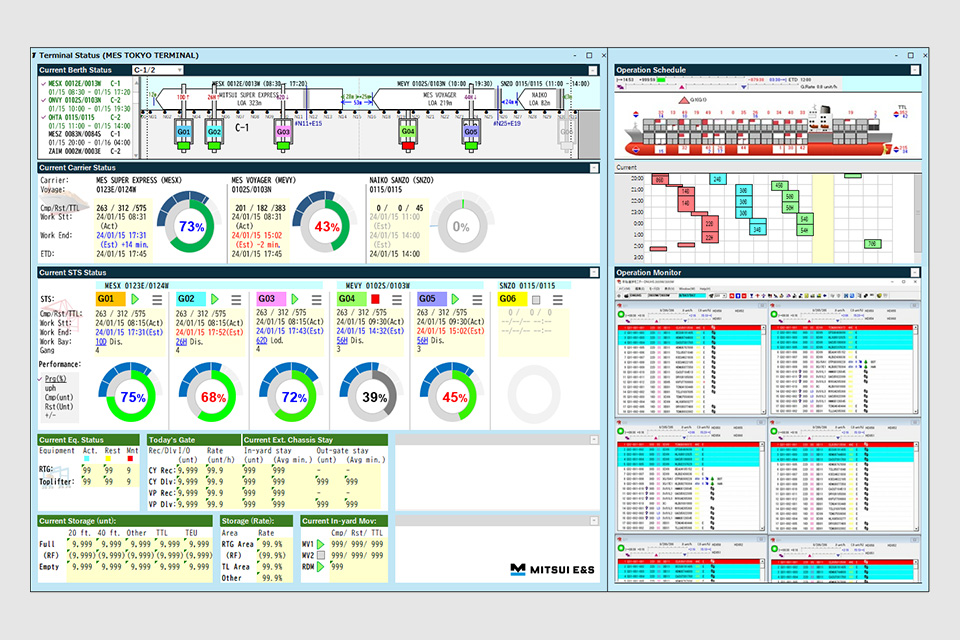
Task: Open the C-1/2 berth dropdown
Action: tap(158, 70)
